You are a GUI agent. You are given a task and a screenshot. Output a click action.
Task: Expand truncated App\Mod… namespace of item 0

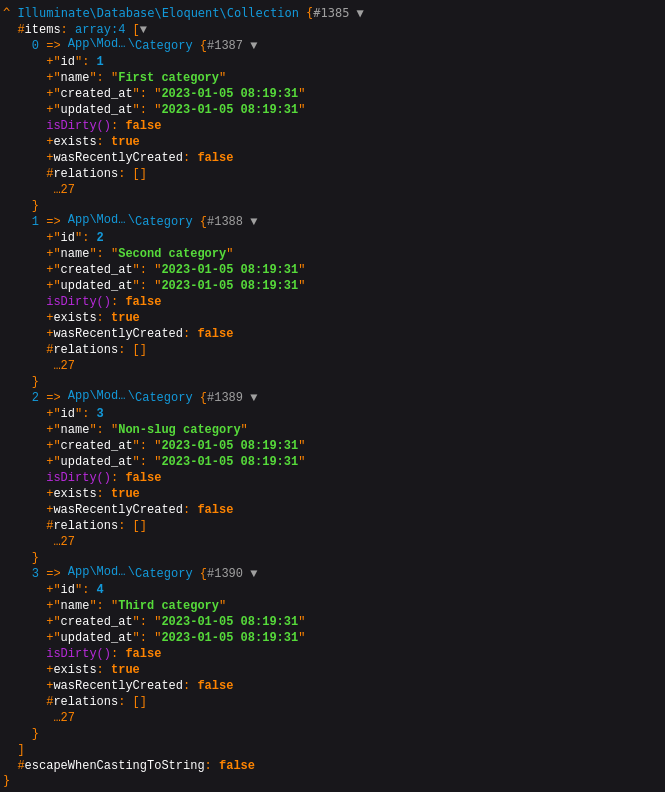(97, 44)
